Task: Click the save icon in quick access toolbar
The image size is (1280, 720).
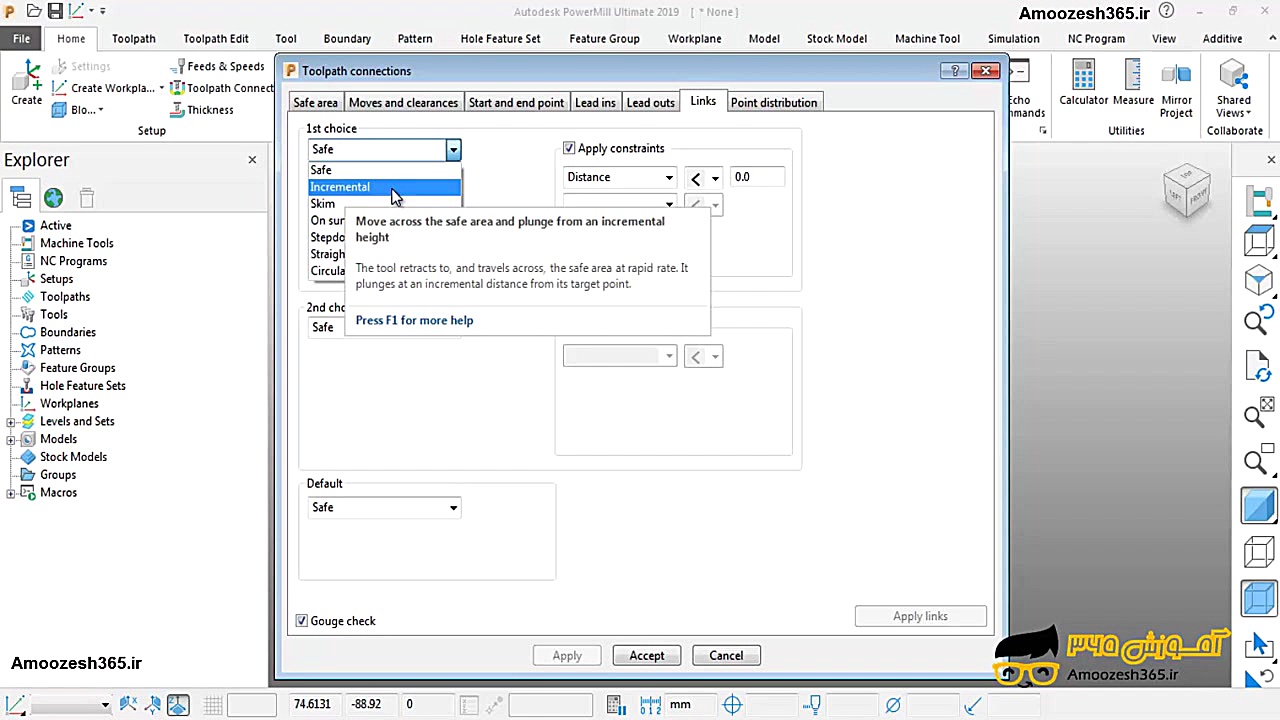Action: 56,12
